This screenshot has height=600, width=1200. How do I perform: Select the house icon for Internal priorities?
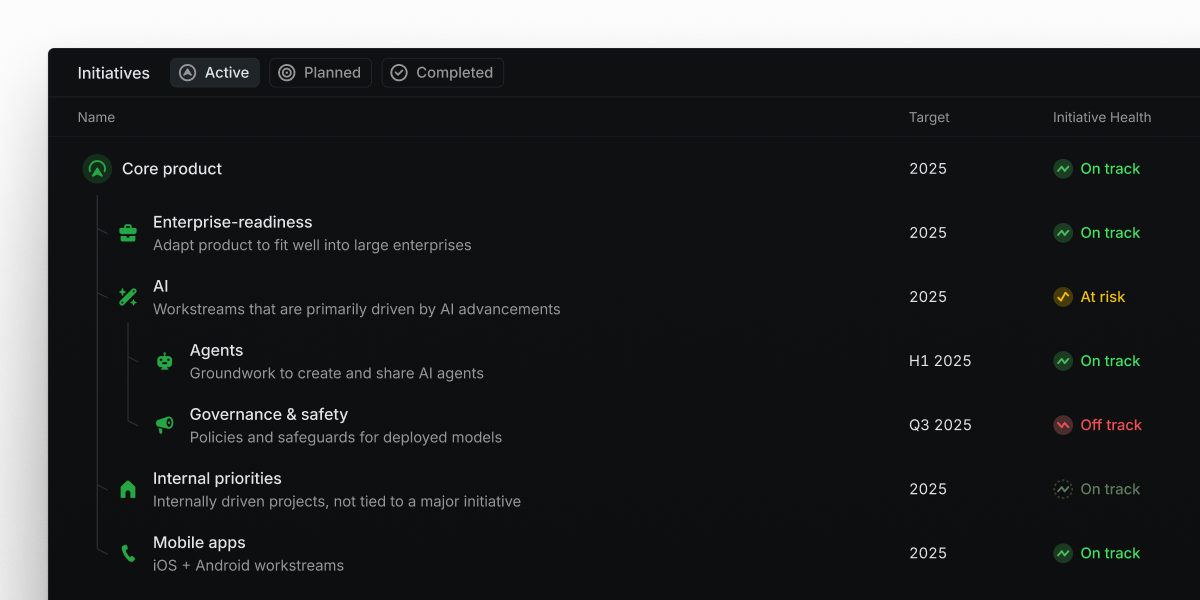pyautogui.click(x=128, y=489)
